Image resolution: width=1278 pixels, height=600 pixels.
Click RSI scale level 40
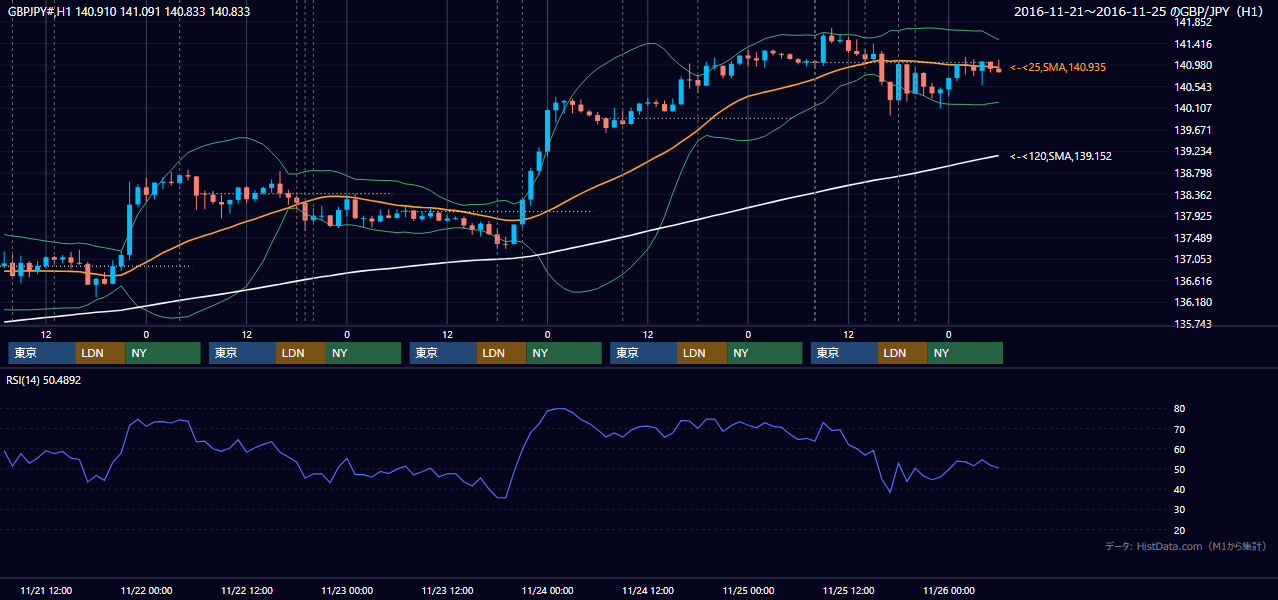[1180, 490]
